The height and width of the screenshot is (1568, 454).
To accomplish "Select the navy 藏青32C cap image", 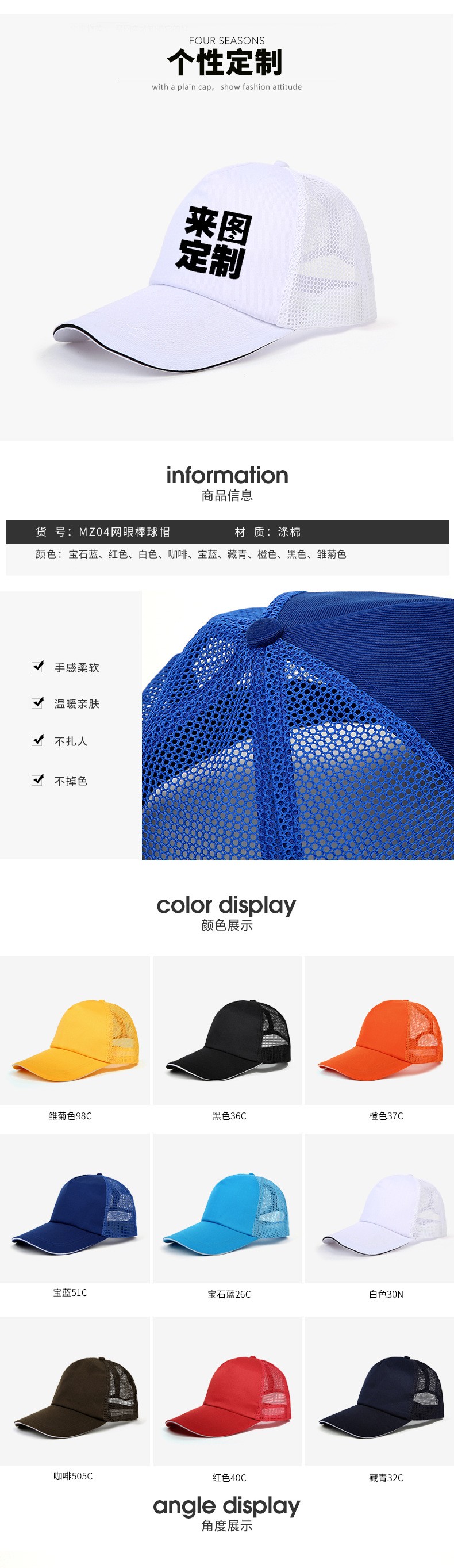I will (379, 1392).
